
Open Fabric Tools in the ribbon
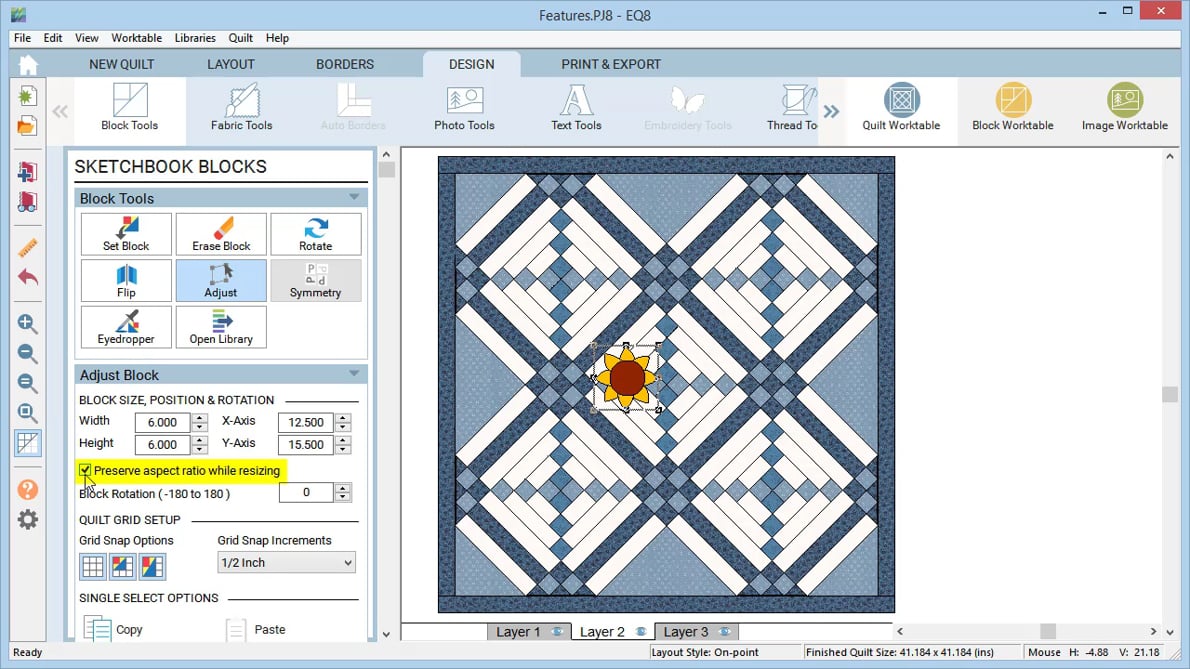tap(241, 107)
